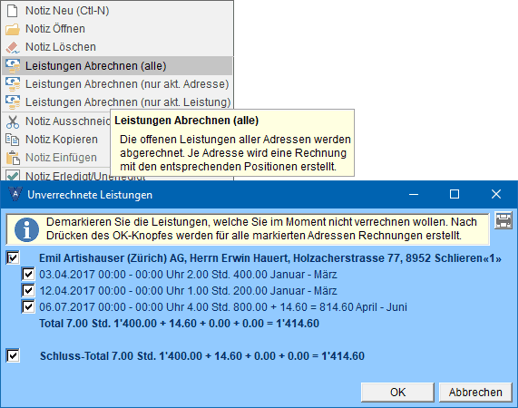The width and height of the screenshot is (518, 408).
Task: Click the Abbrechen button
Action: 475,392
